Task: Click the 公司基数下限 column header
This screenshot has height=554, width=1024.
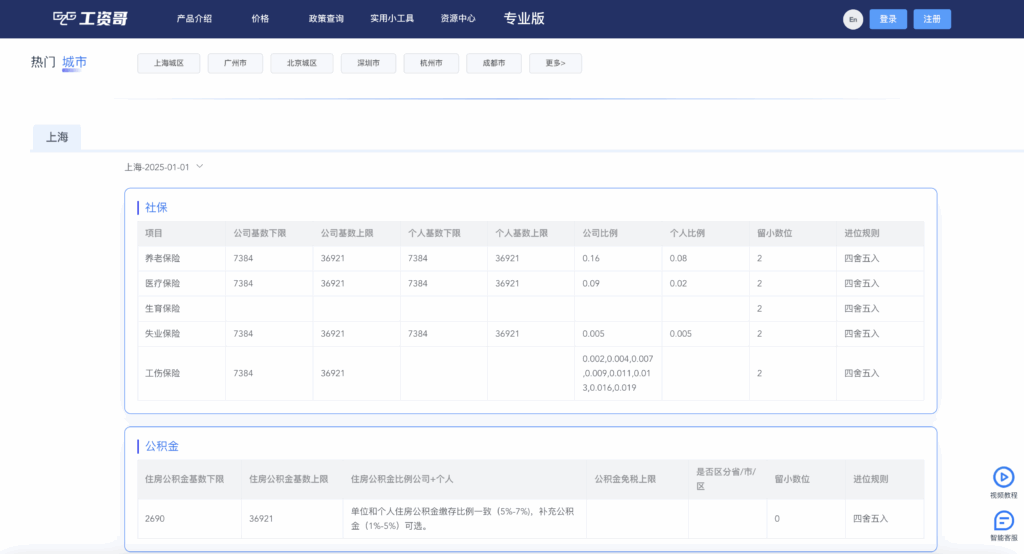Action: (260, 233)
